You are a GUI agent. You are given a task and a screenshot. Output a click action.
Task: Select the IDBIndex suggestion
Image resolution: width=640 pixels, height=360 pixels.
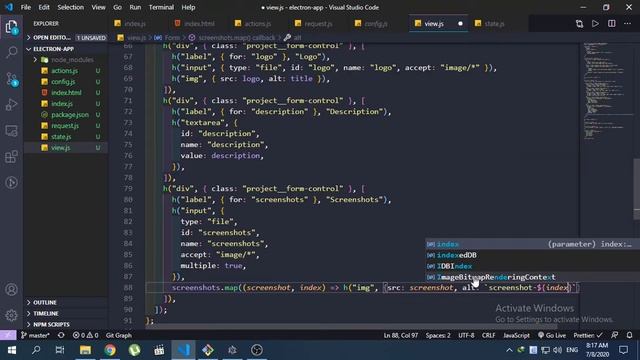532,266
